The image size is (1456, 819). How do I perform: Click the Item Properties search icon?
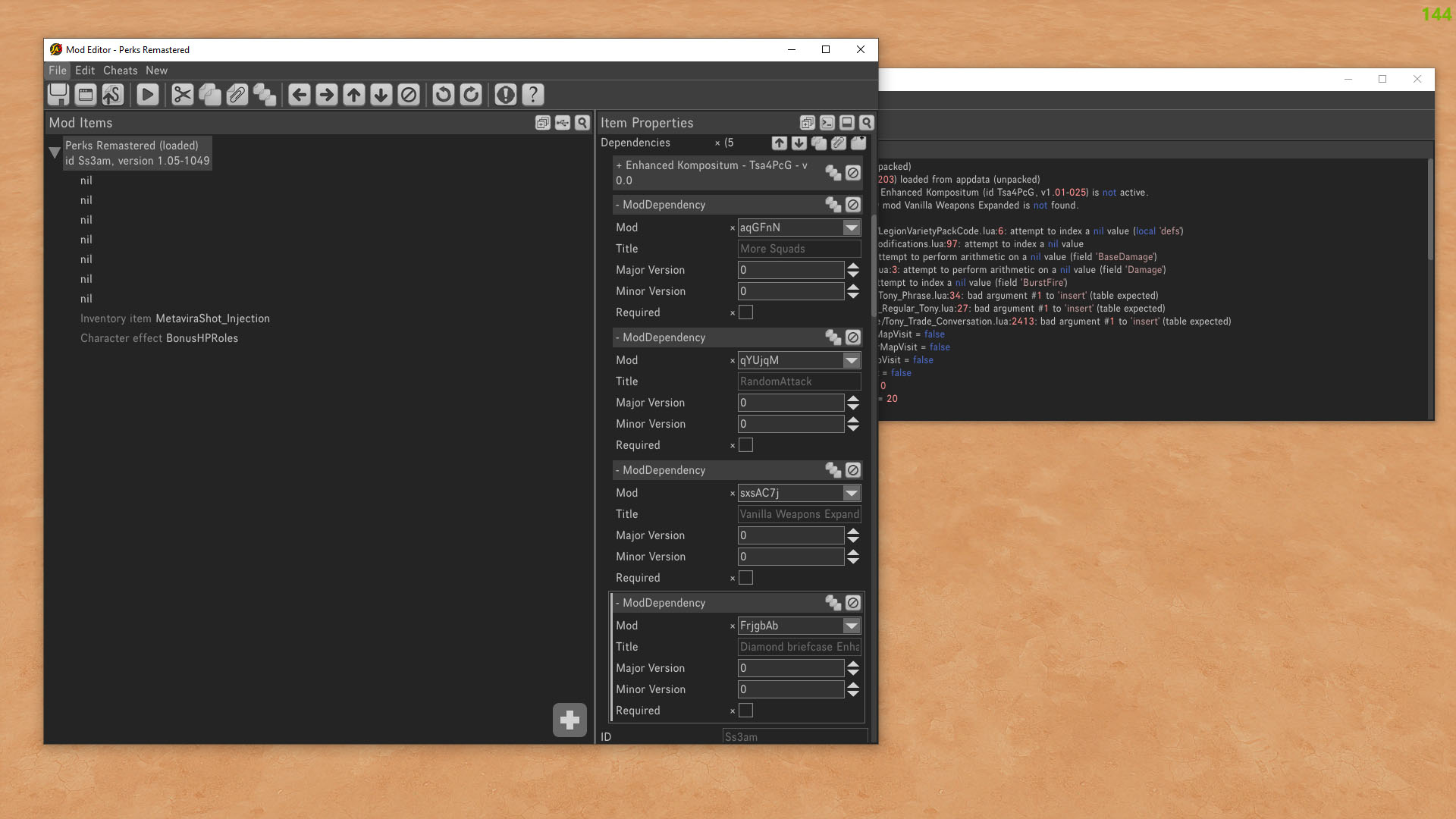[x=867, y=123]
